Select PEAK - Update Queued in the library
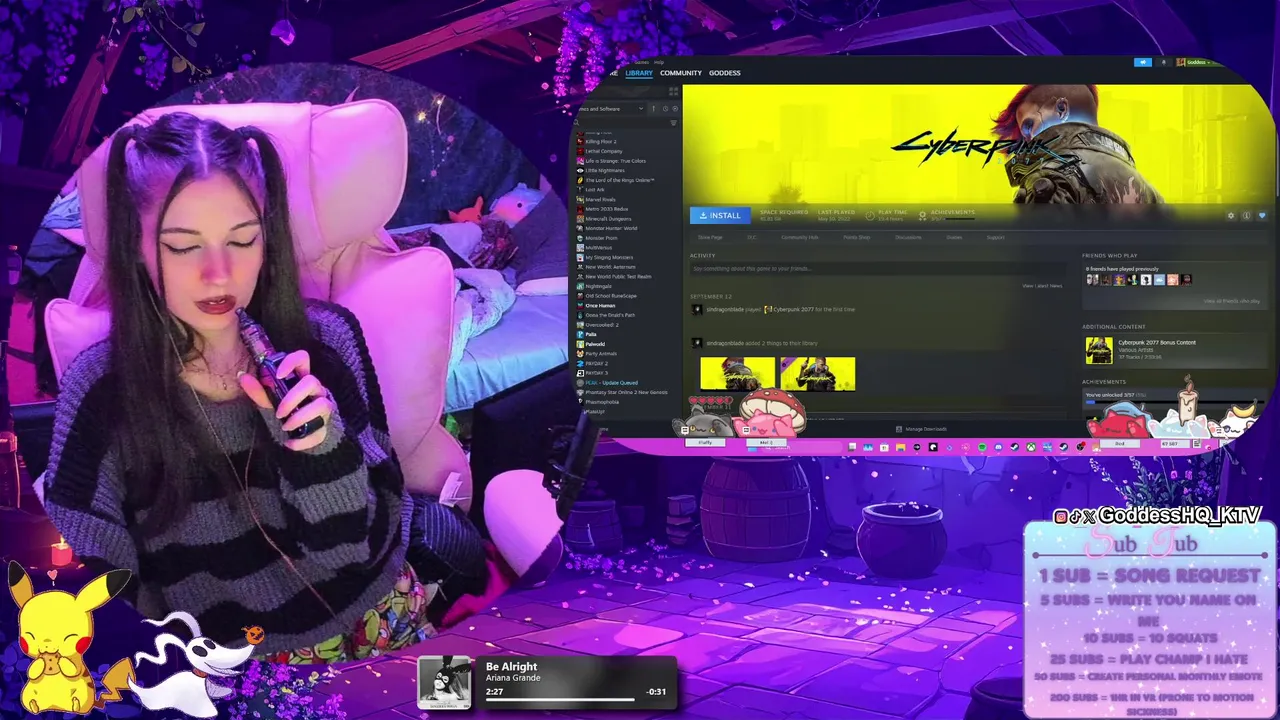 pos(611,383)
